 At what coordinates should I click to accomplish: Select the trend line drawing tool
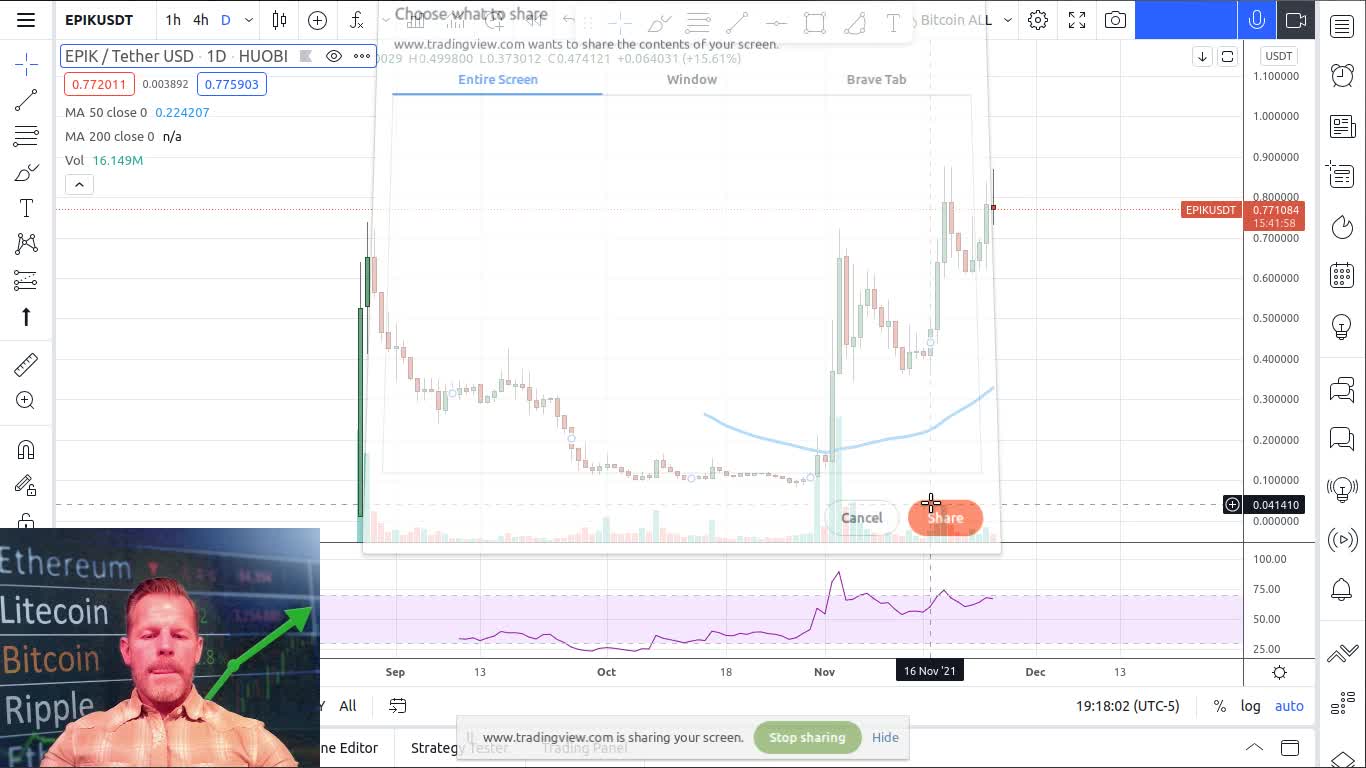tap(26, 100)
